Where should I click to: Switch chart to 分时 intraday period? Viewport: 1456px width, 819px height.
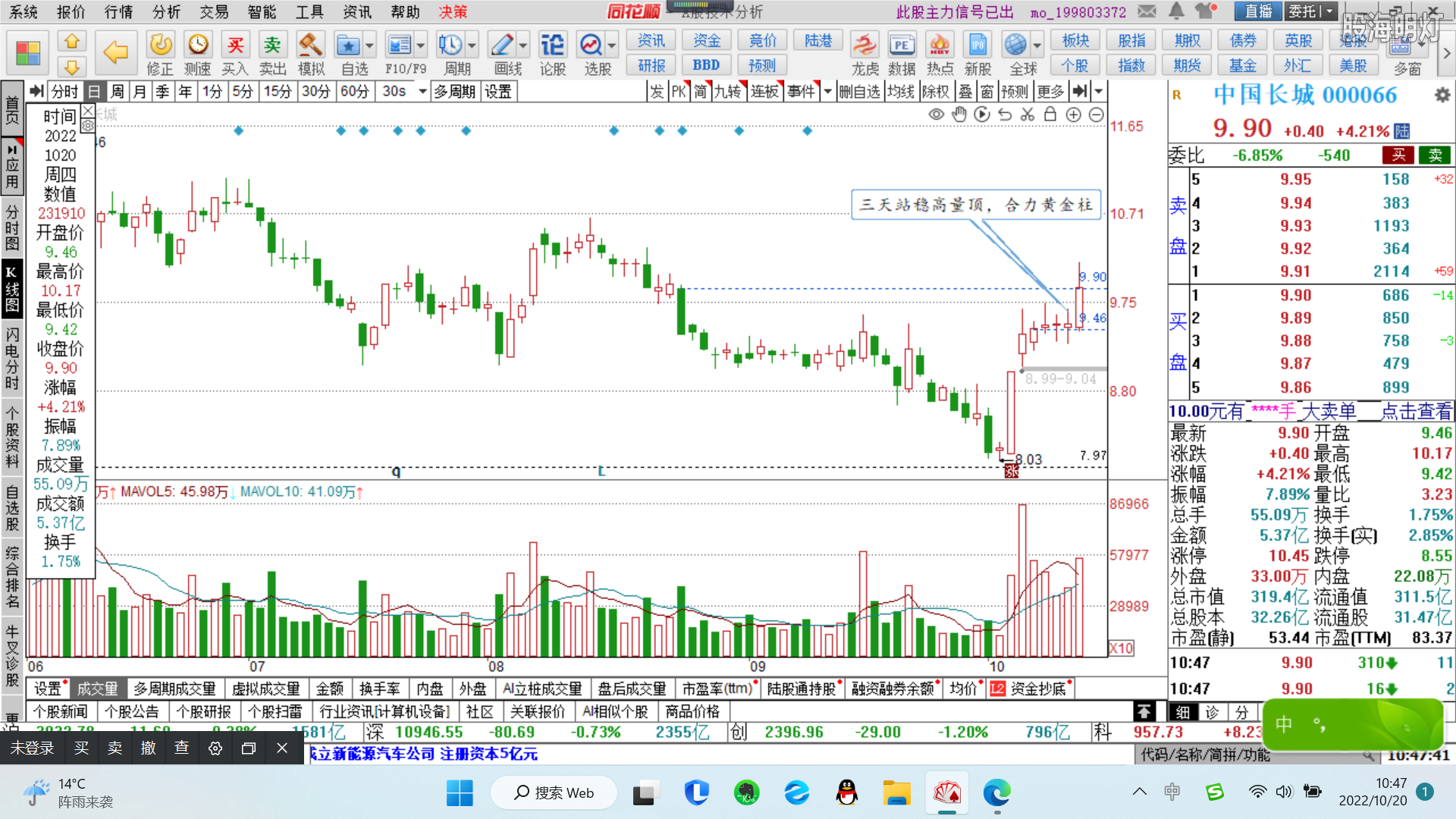64,92
